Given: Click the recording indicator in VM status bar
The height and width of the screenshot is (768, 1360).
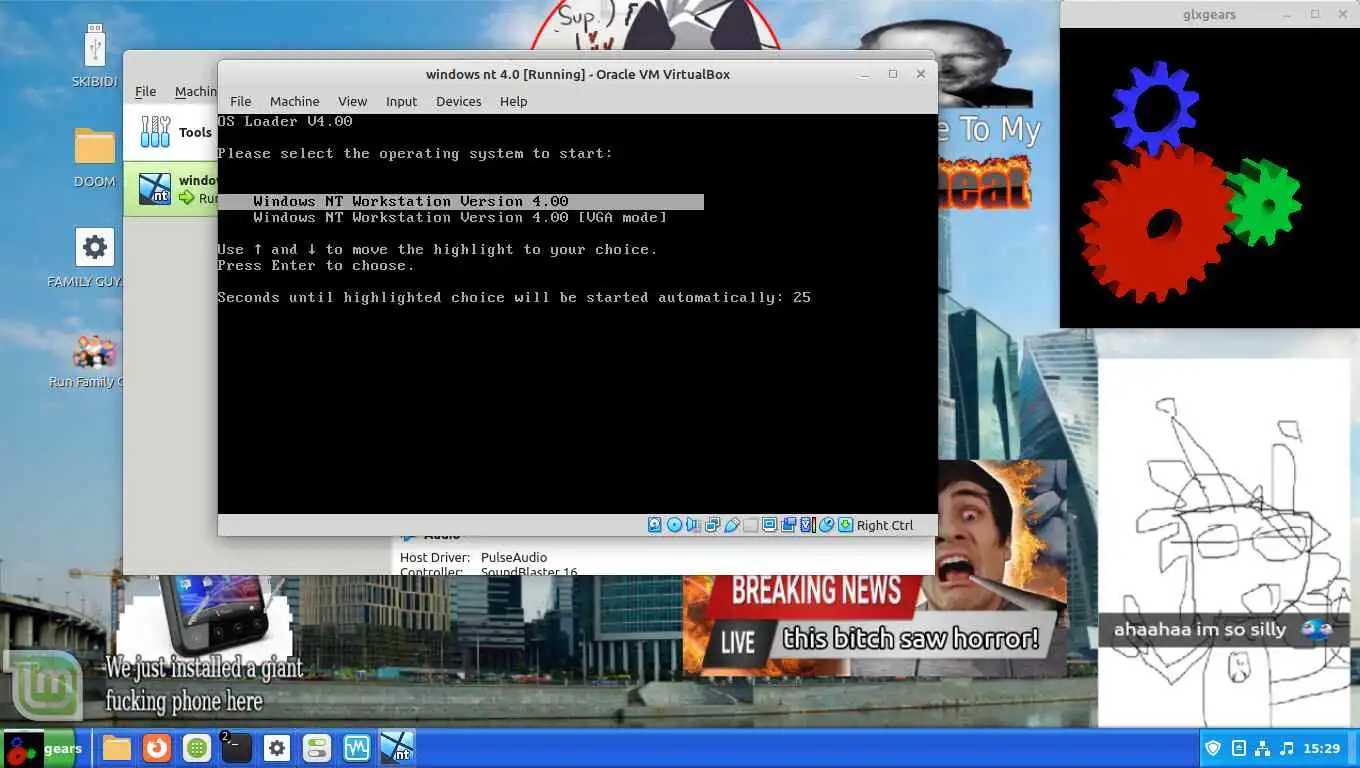Looking at the screenshot, I should [x=788, y=525].
